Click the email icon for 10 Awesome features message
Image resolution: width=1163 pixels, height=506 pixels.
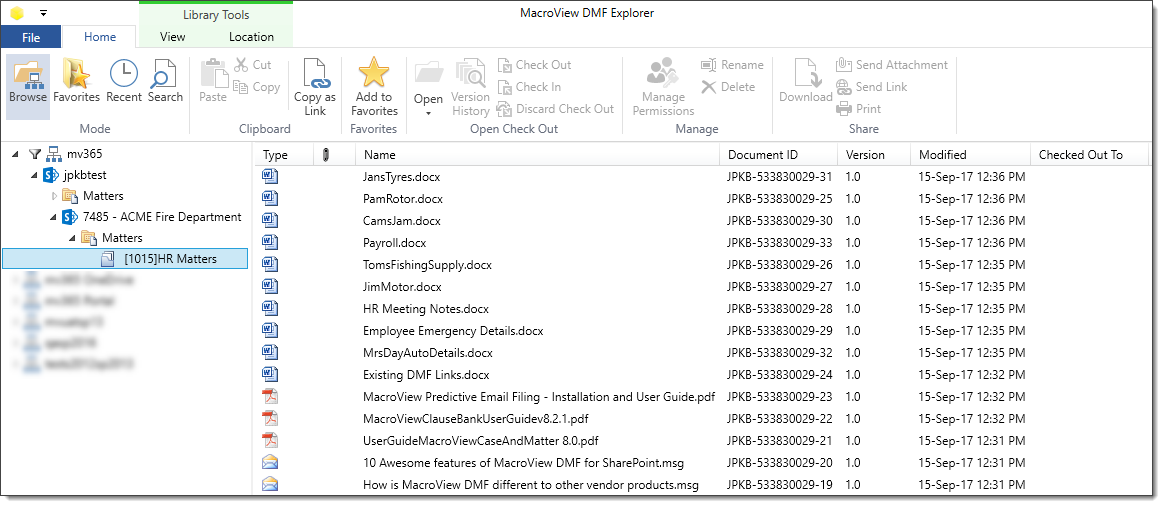270,462
